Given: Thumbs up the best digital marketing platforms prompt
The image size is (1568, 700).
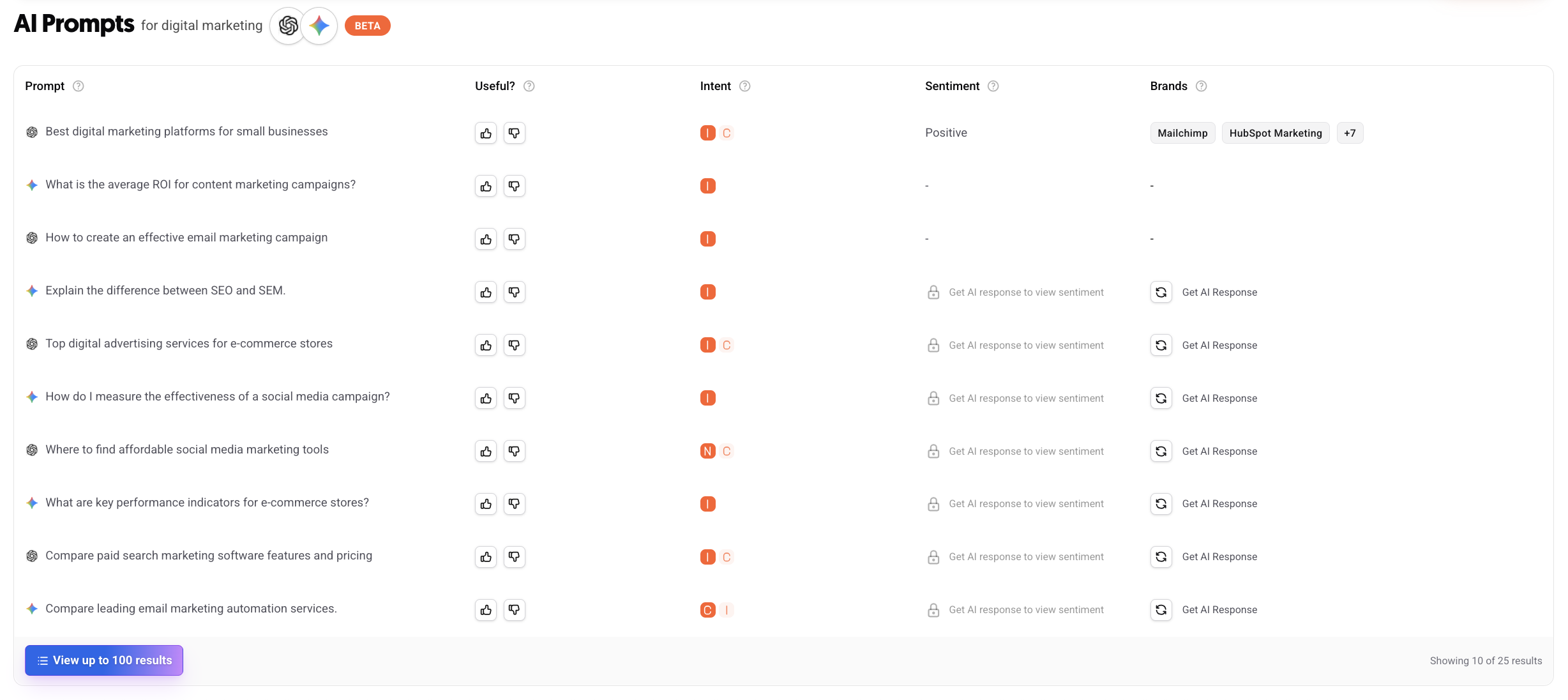Looking at the screenshot, I should [x=485, y=133].
